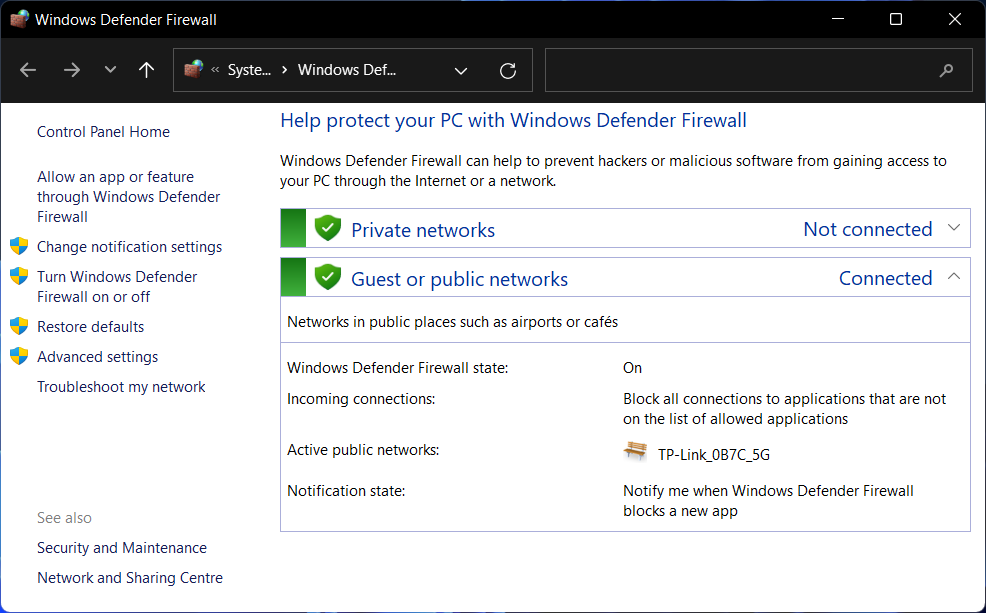This screenshot has width=986, height=613.
Task: Click shield icon beside Turn Windows Defender Firewall
Action: coord(19,276)
